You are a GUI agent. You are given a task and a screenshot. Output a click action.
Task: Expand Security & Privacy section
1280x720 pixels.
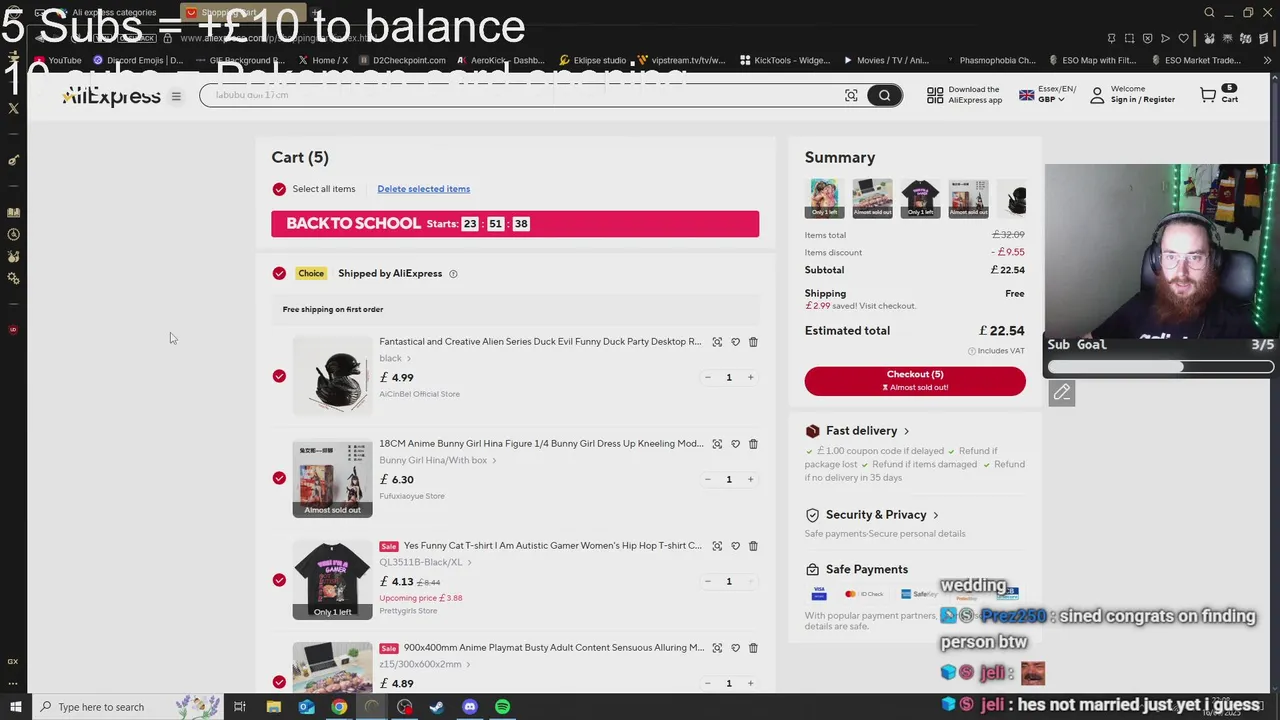click(872, 515)
